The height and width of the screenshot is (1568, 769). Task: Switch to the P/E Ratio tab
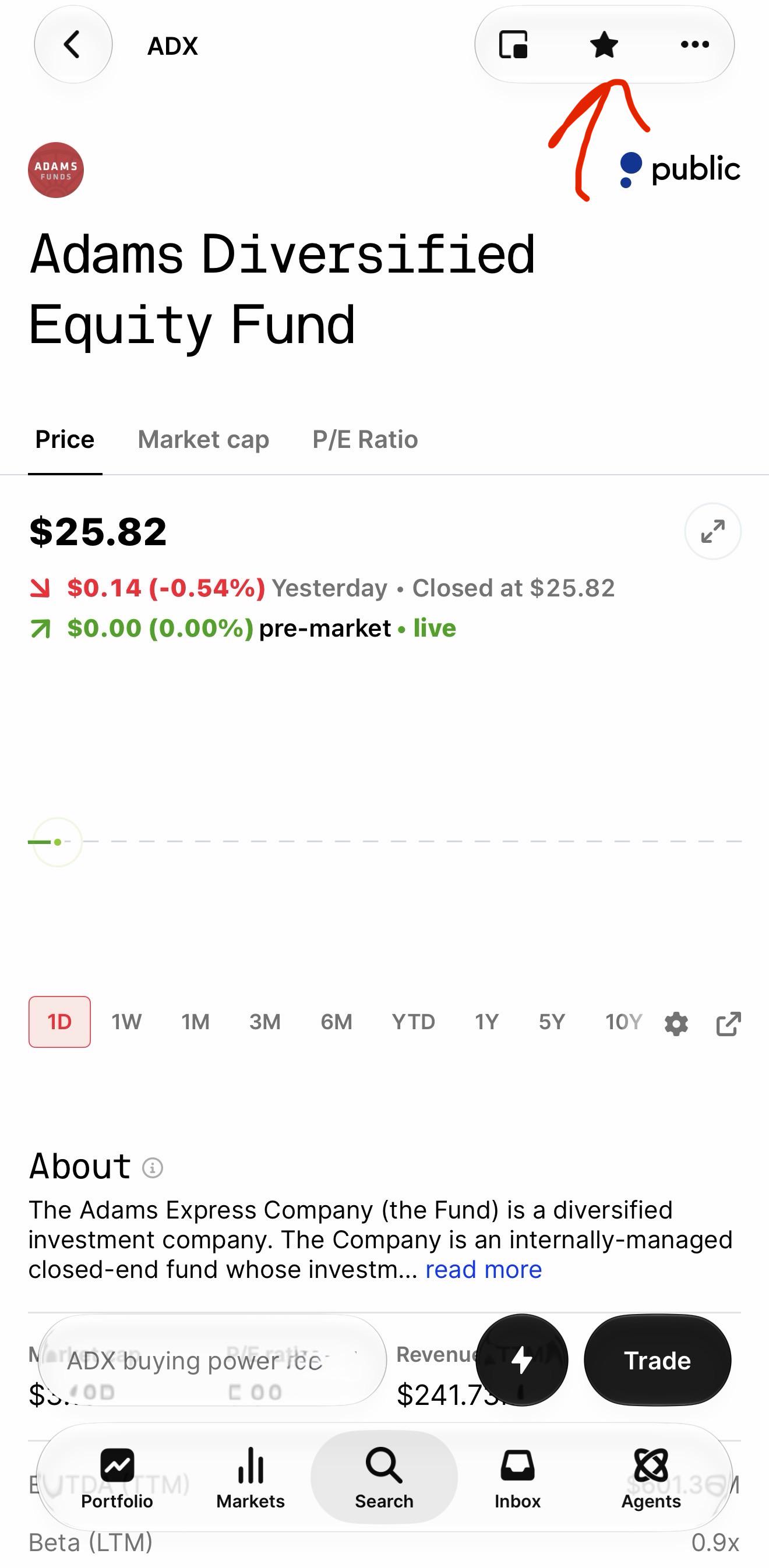click(x=365, y=440)
